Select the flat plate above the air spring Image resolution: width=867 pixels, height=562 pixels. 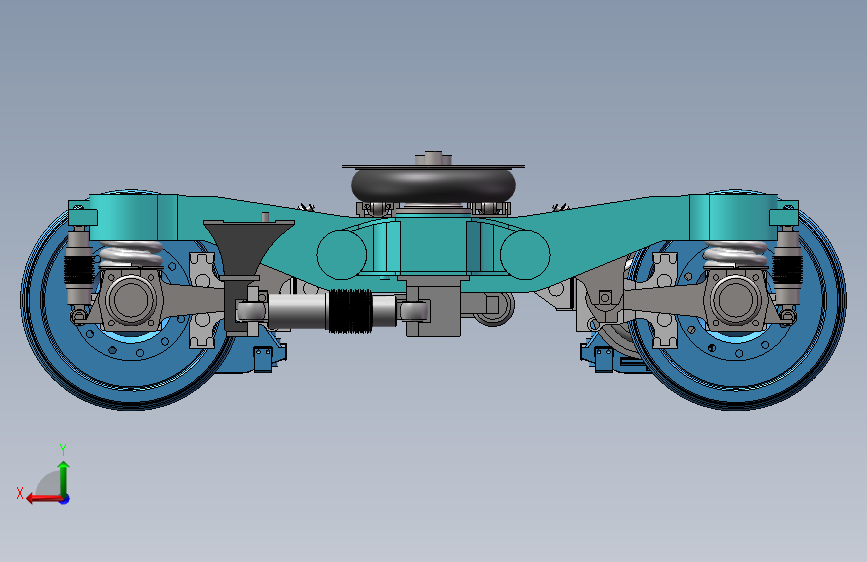point(434,166)
